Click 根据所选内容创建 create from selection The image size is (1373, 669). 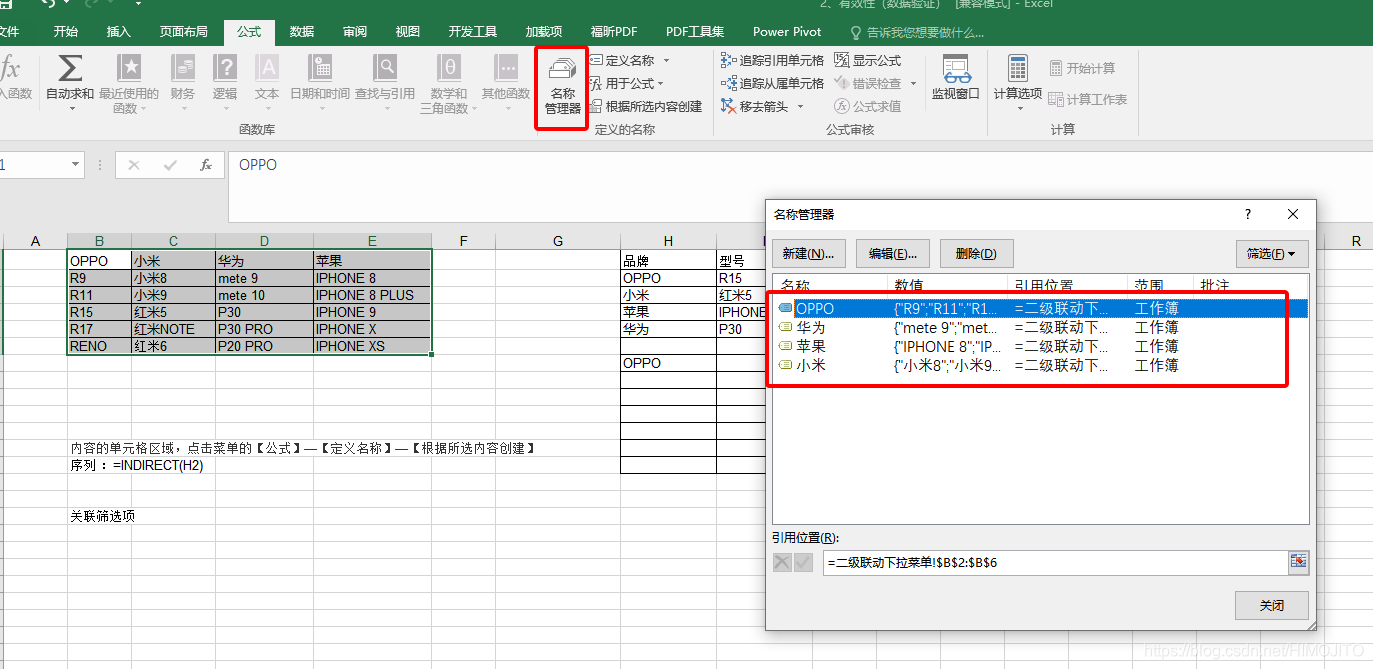(x=646, y=106)
